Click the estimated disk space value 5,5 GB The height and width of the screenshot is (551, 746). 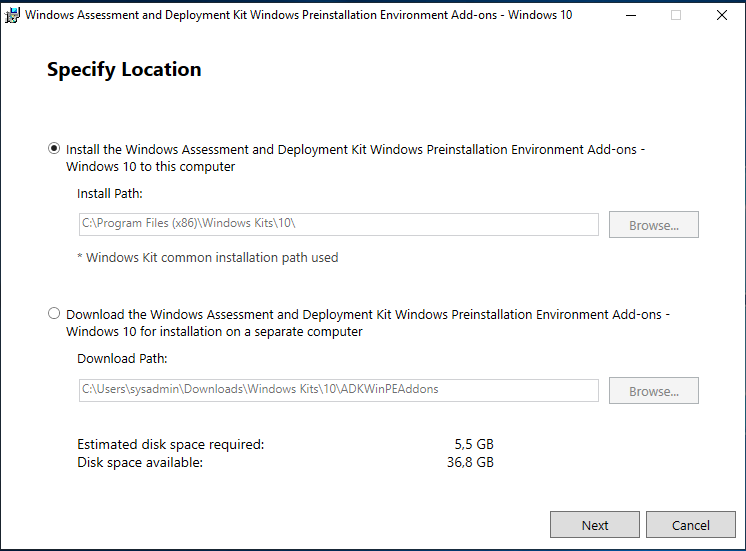click(473, 444)
